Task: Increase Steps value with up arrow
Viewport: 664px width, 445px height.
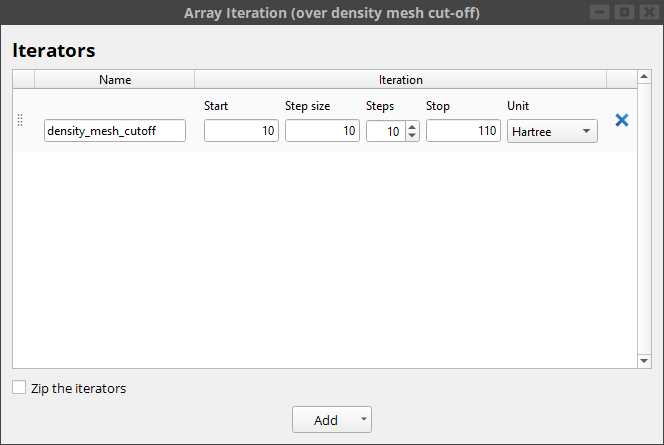Action: (x=412, y=127)
